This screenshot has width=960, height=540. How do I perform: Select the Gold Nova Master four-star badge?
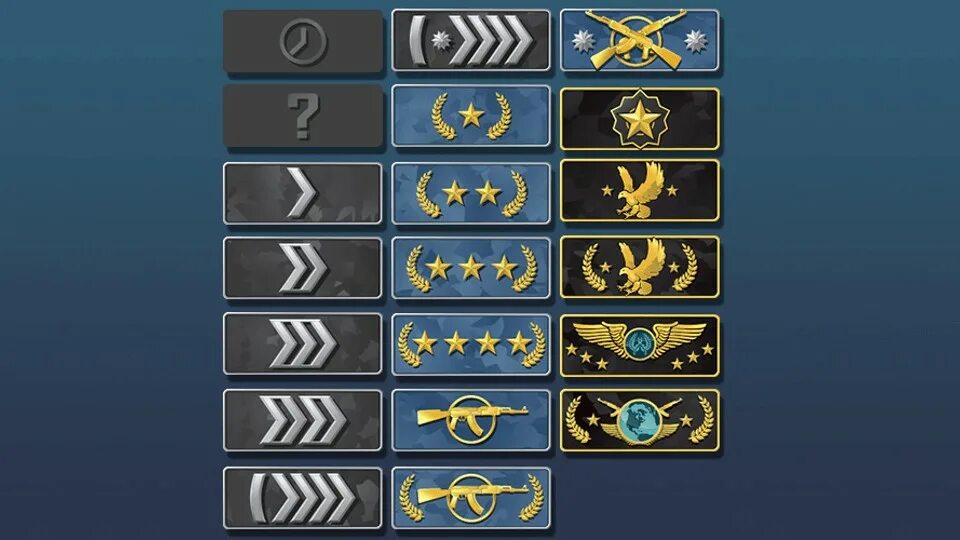471,345
